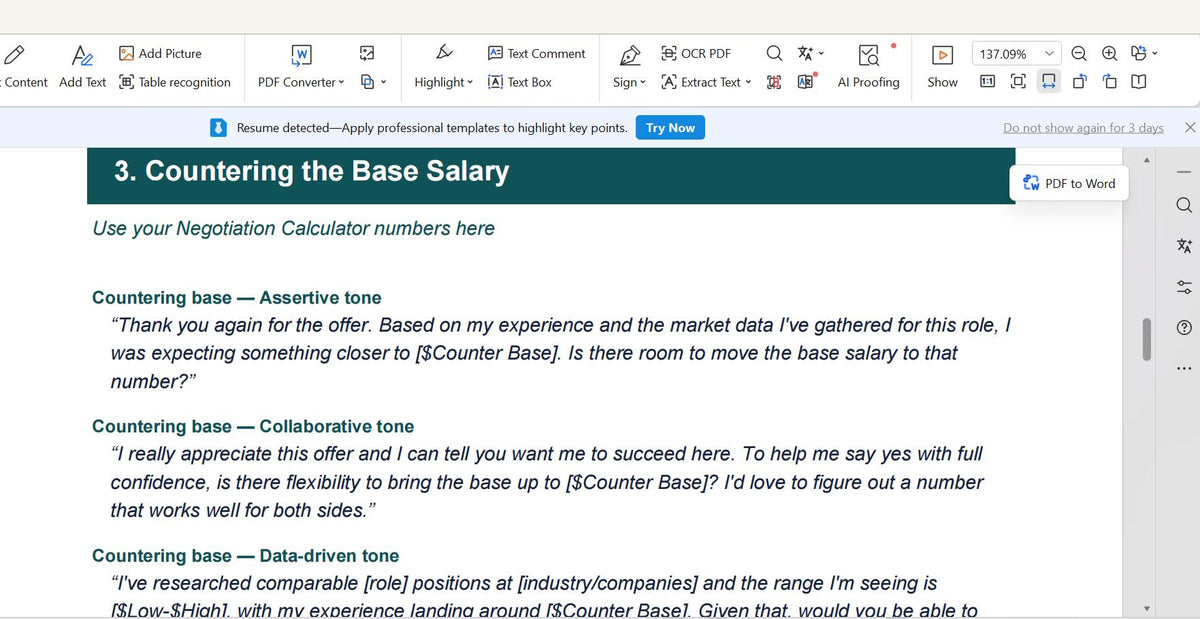Rotate the page clockwise
Viewport: 1200px width, 619px height.
pos(1109,82)
